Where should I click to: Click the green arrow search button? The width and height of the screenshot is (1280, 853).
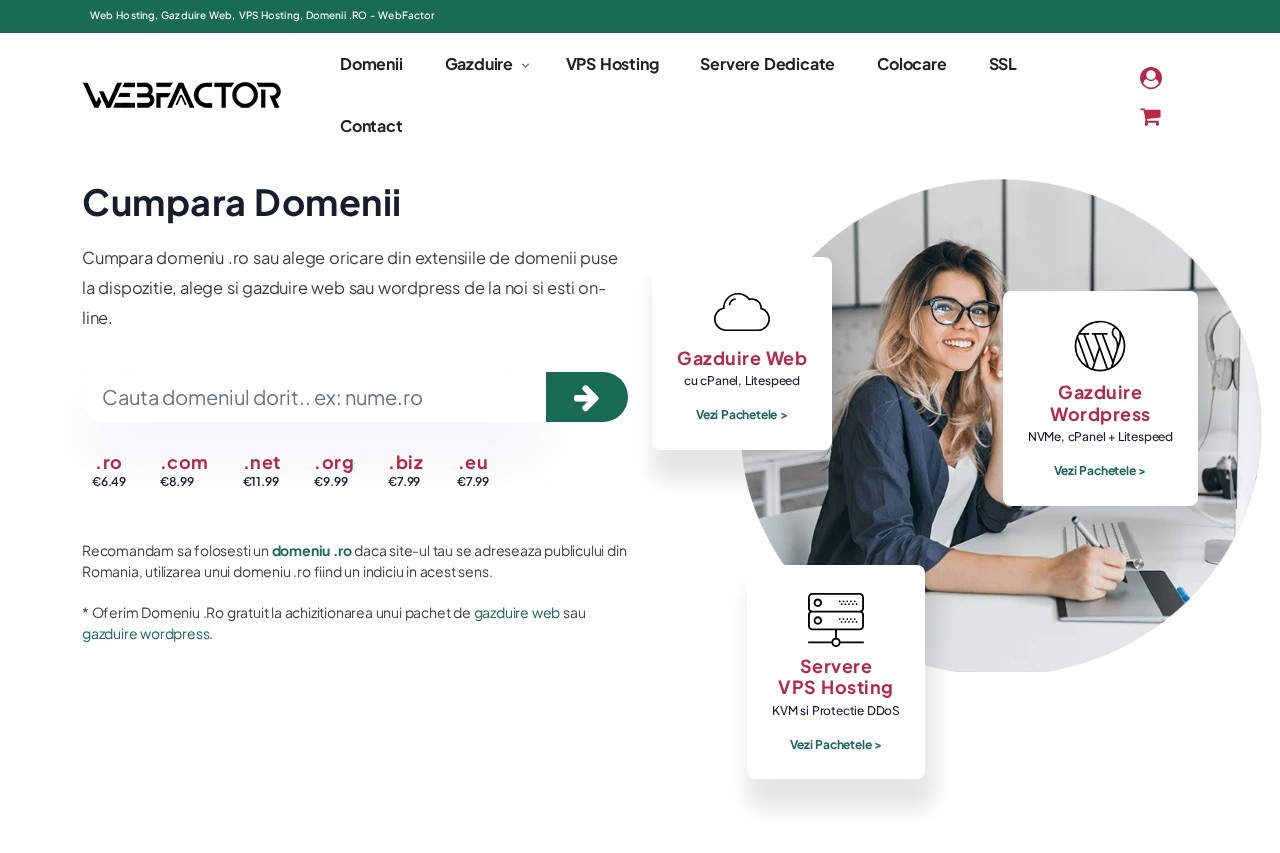(x=586, y=397)
